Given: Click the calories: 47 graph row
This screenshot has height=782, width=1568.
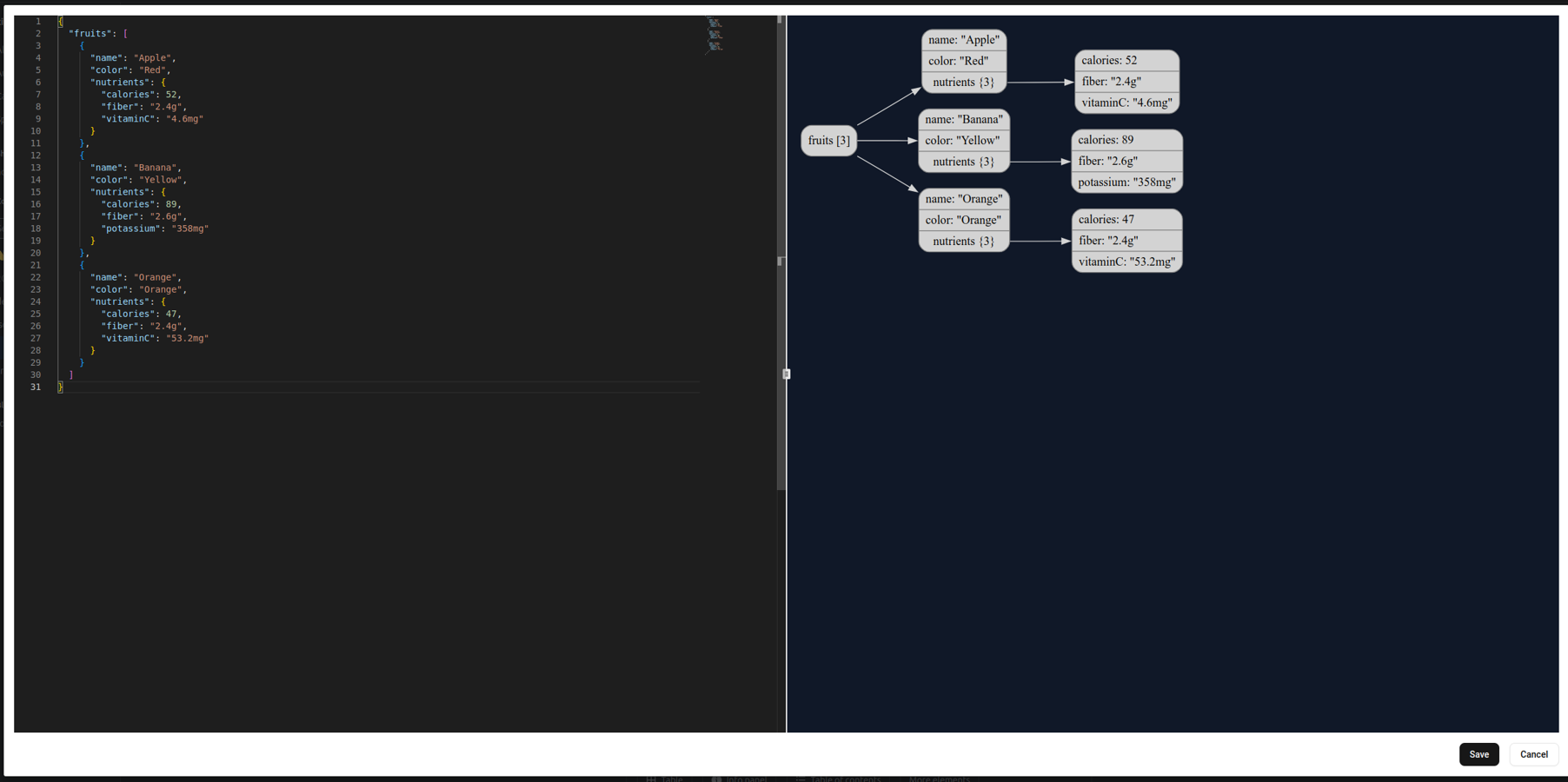Looking at the screenshot, I should click(x=1127, y=220).
